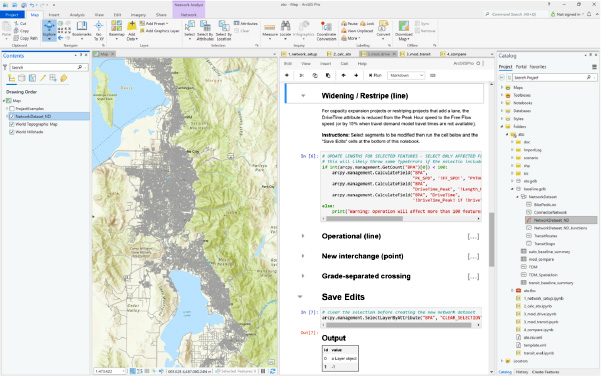Toggle NetworkDataset_ND layer visibility

[12, 117]
